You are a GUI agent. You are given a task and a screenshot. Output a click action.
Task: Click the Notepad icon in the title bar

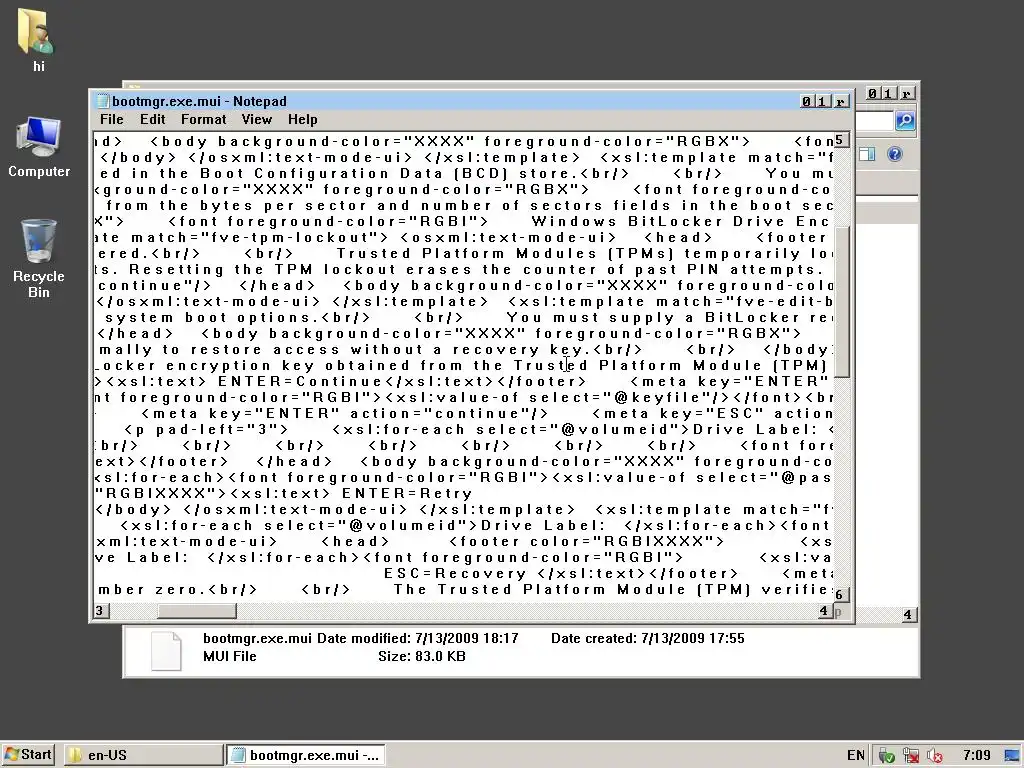click(103, 101)
